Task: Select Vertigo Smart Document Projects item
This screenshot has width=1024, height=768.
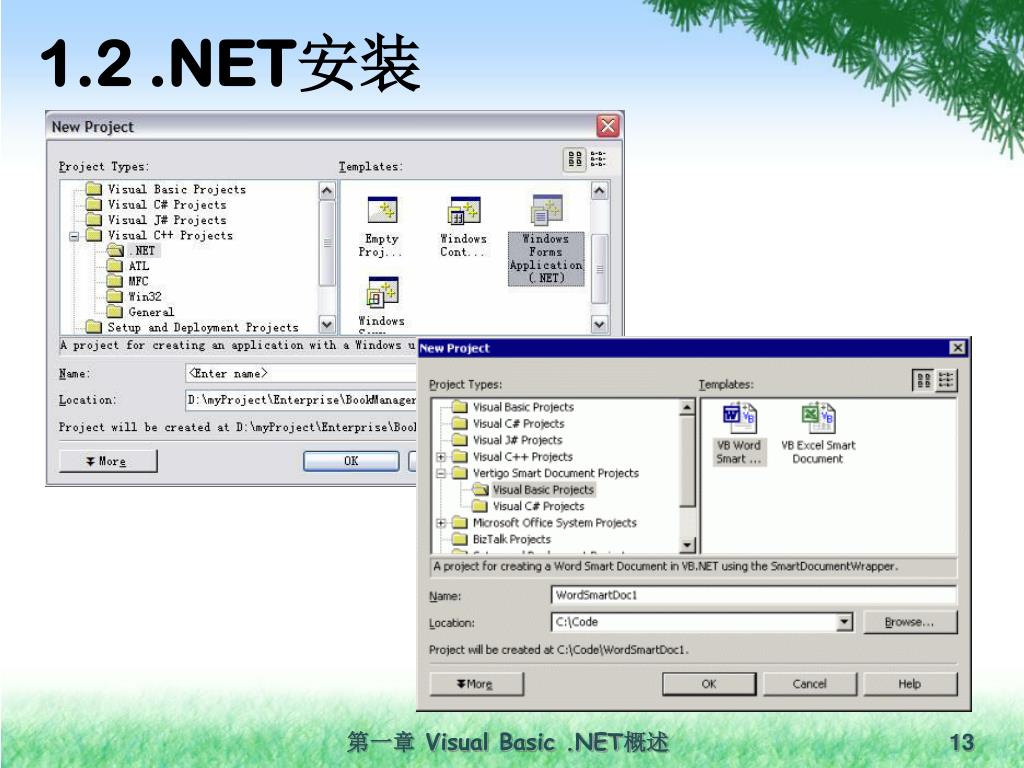Action: click(x=546, y=473)
